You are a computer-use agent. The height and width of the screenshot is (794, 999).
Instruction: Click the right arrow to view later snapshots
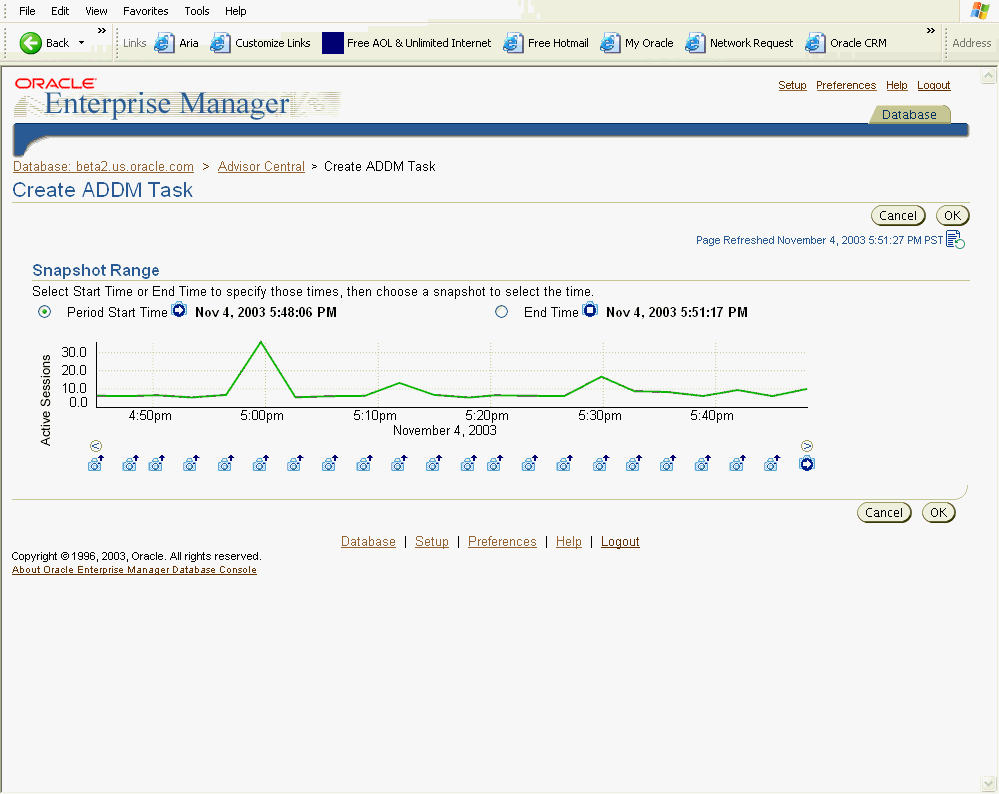[807, 445]
